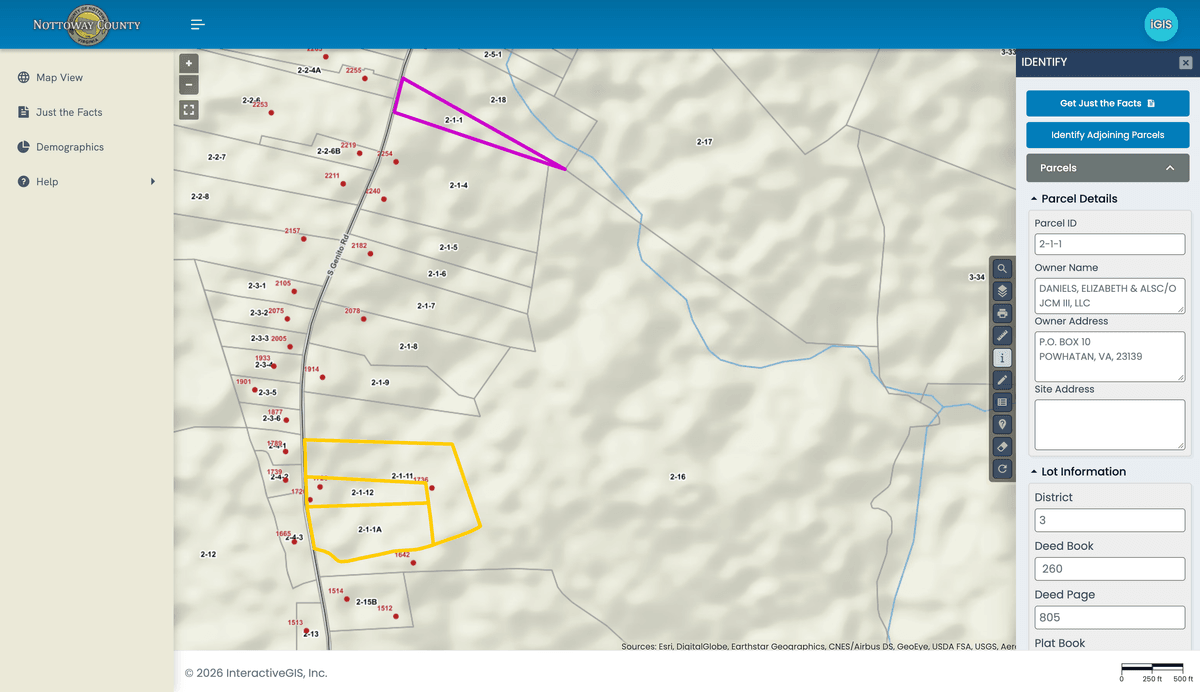Click parcel label 2-1-12 on map
The image size is (1200, 692).
tap(362, 493)
